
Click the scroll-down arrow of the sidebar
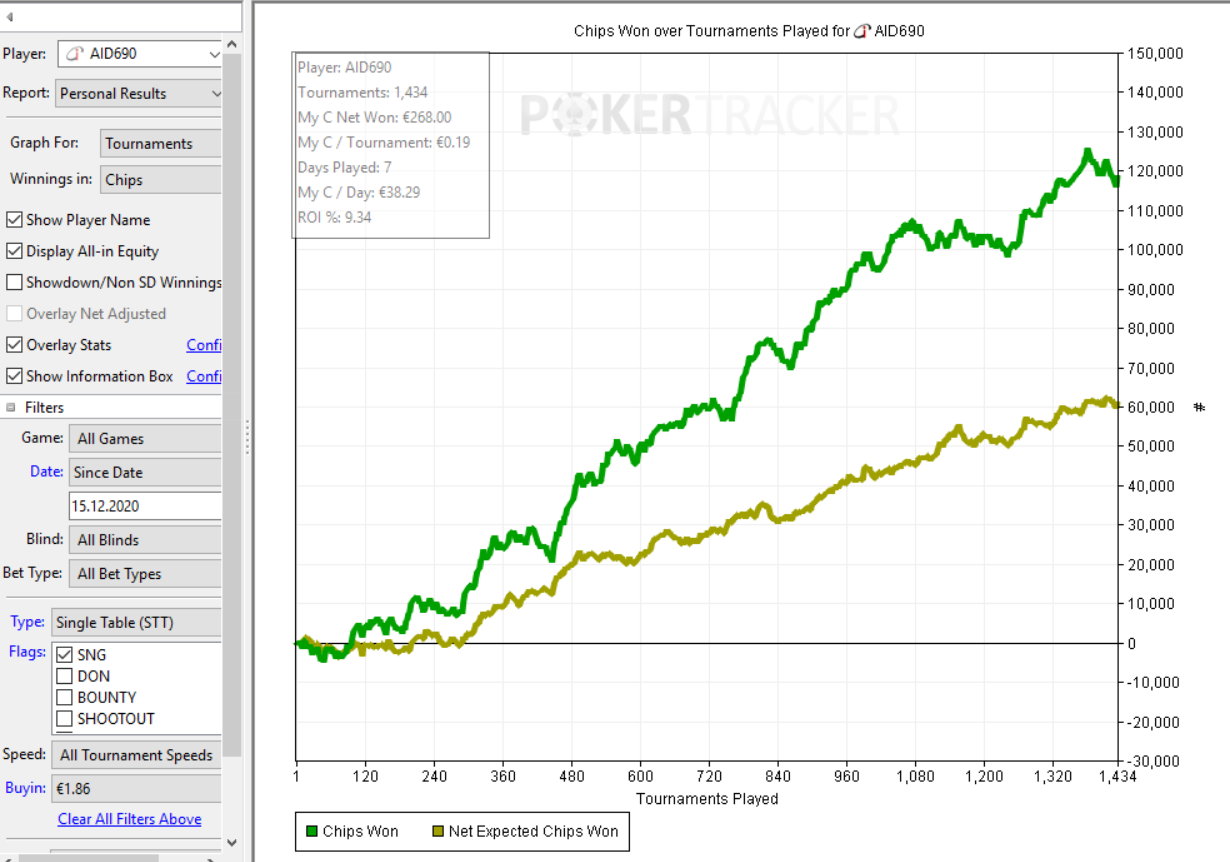point(231,842)
